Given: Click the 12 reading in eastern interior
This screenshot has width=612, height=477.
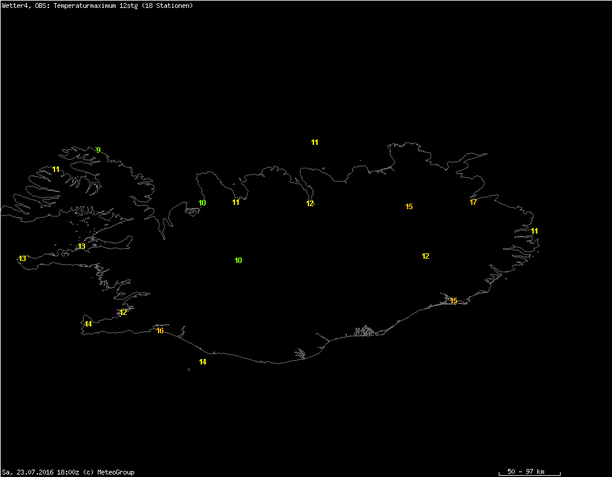Looking at the screenshot, I should coord(426,256).
